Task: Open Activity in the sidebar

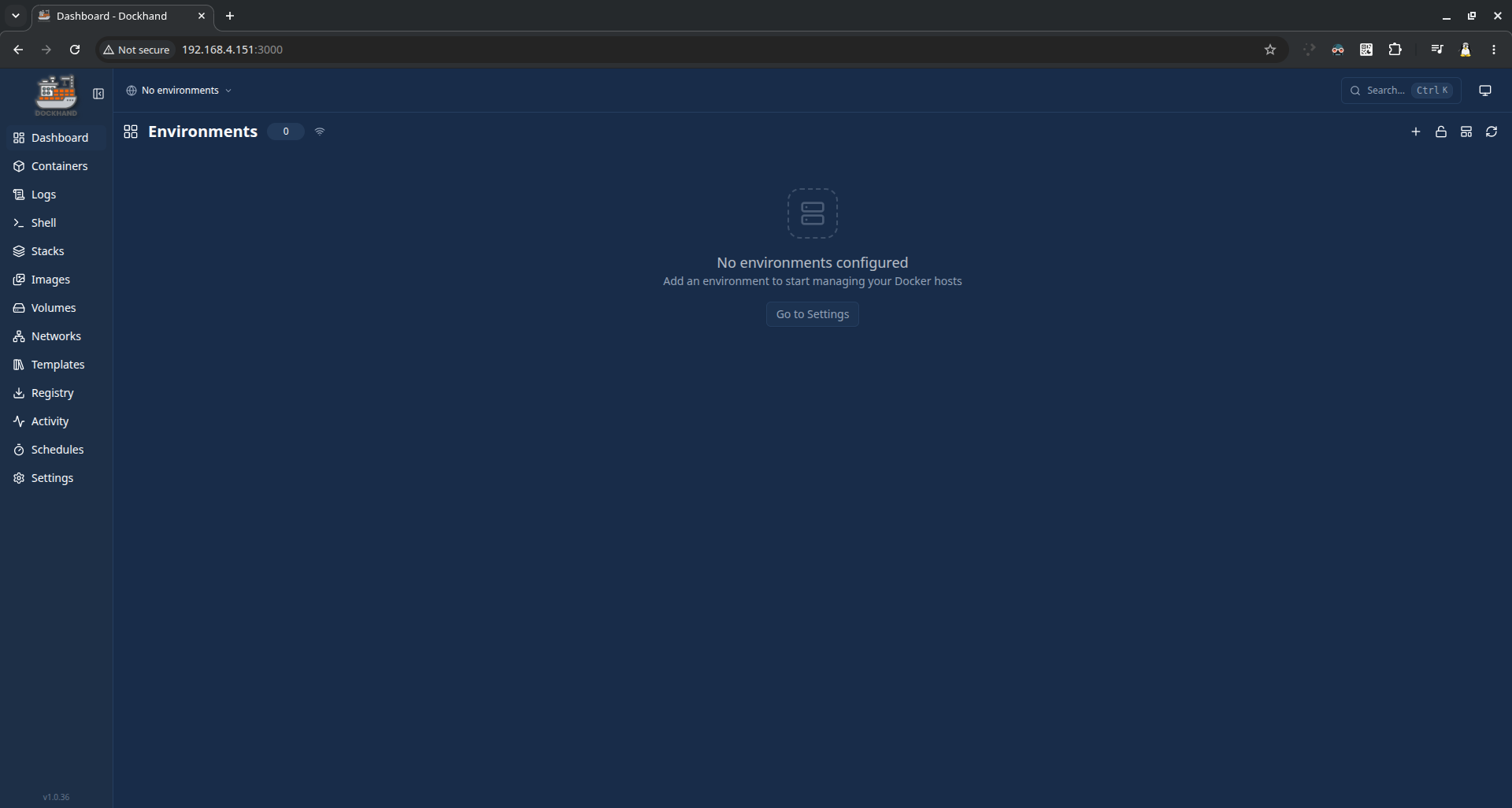Action: (x=56, y=421)
